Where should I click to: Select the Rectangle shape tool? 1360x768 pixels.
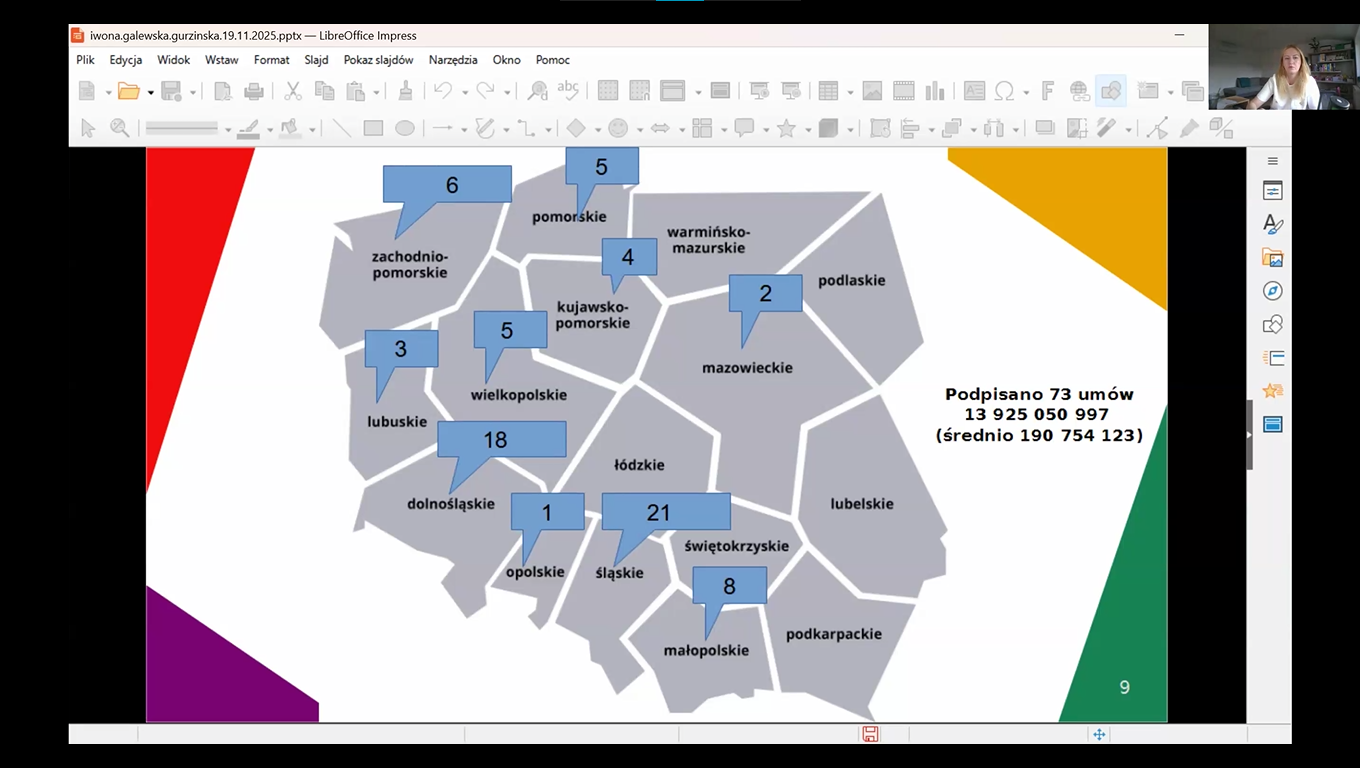point(373,128)
